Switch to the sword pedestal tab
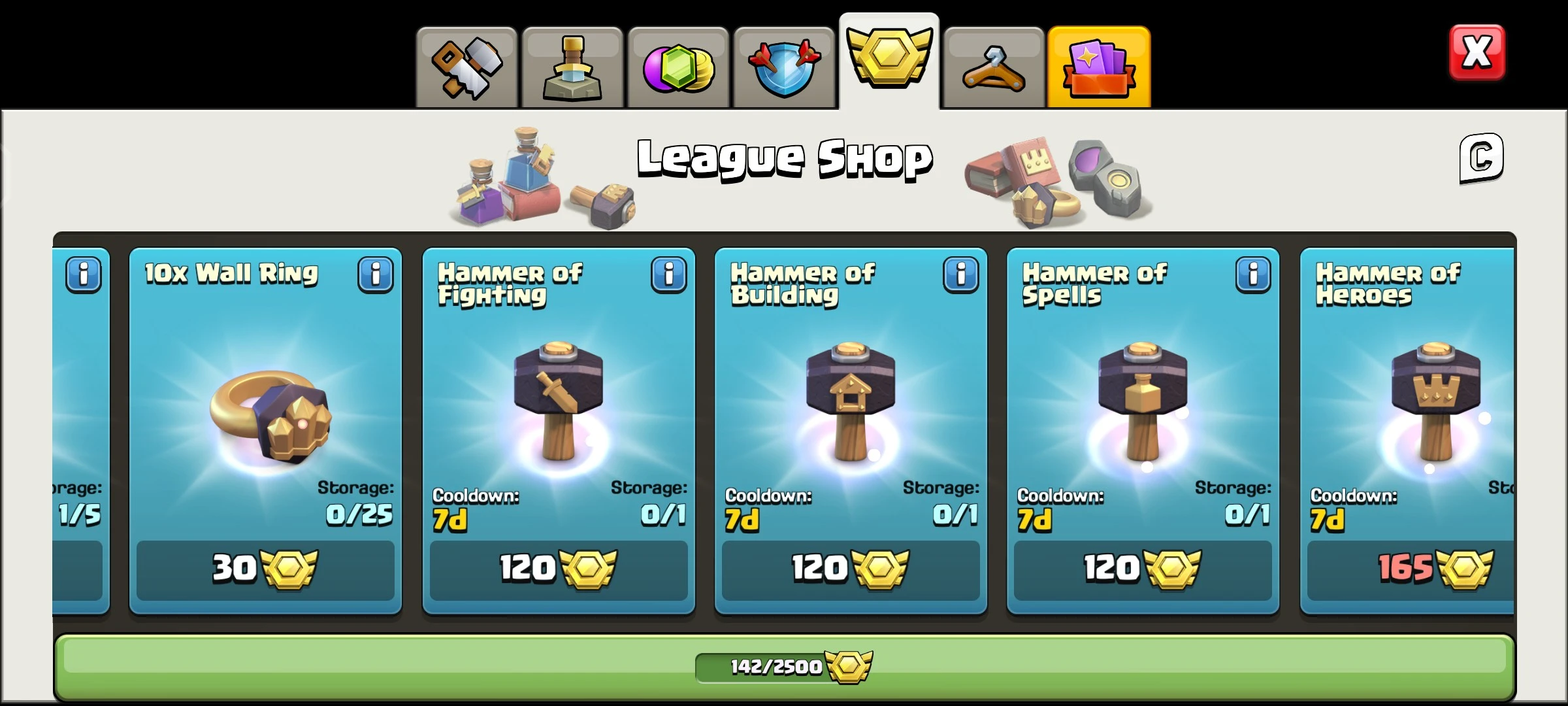The image size is (1568, 706). 572,68
